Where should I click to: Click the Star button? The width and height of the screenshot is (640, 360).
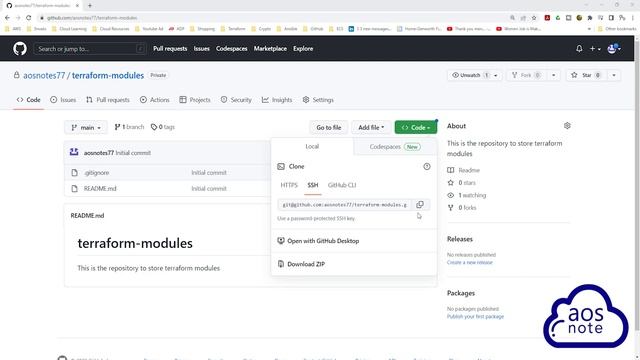point(586,75)
